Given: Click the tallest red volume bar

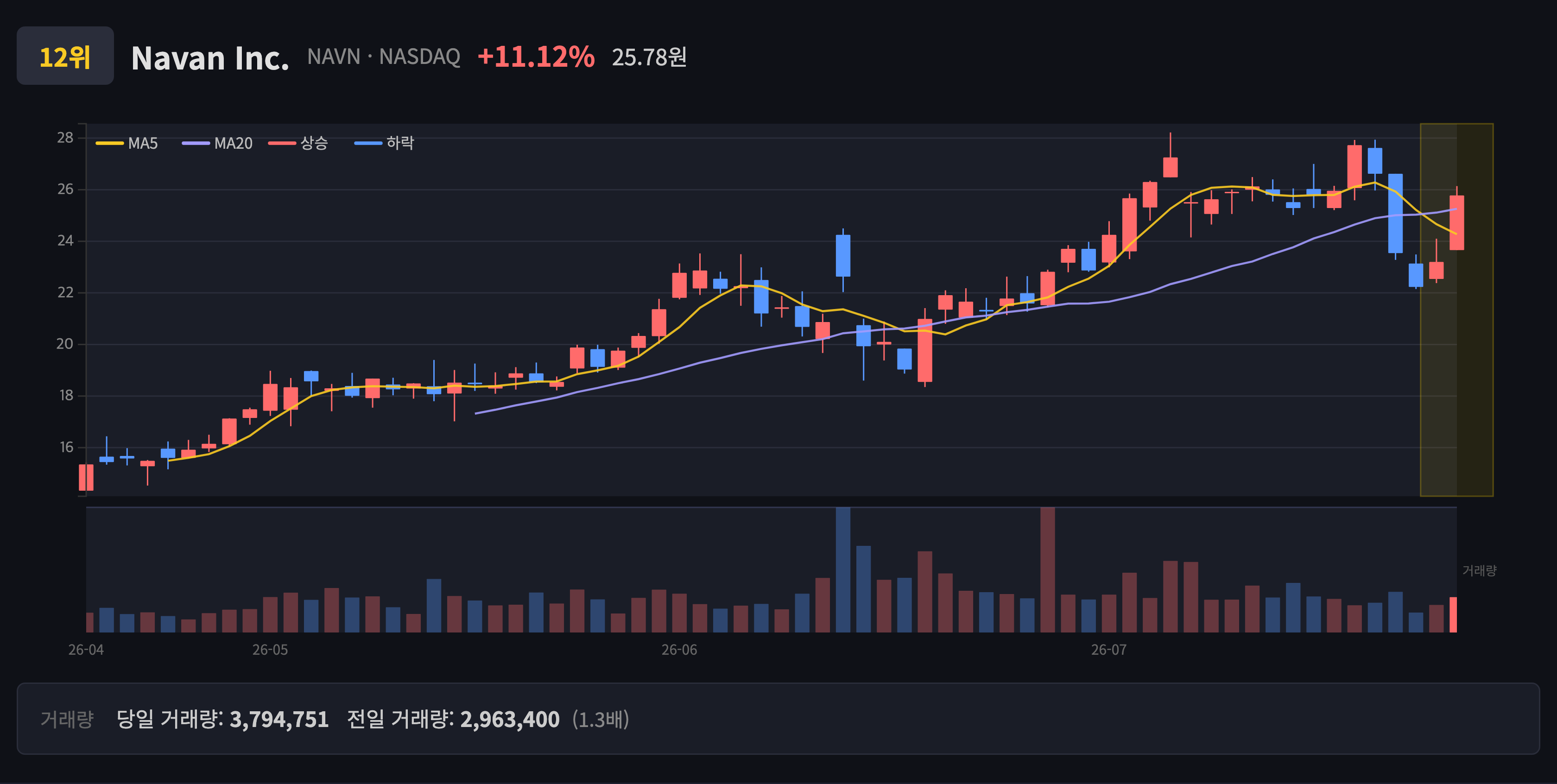Looking at the screenshot, I should [x=1047, y=570].
